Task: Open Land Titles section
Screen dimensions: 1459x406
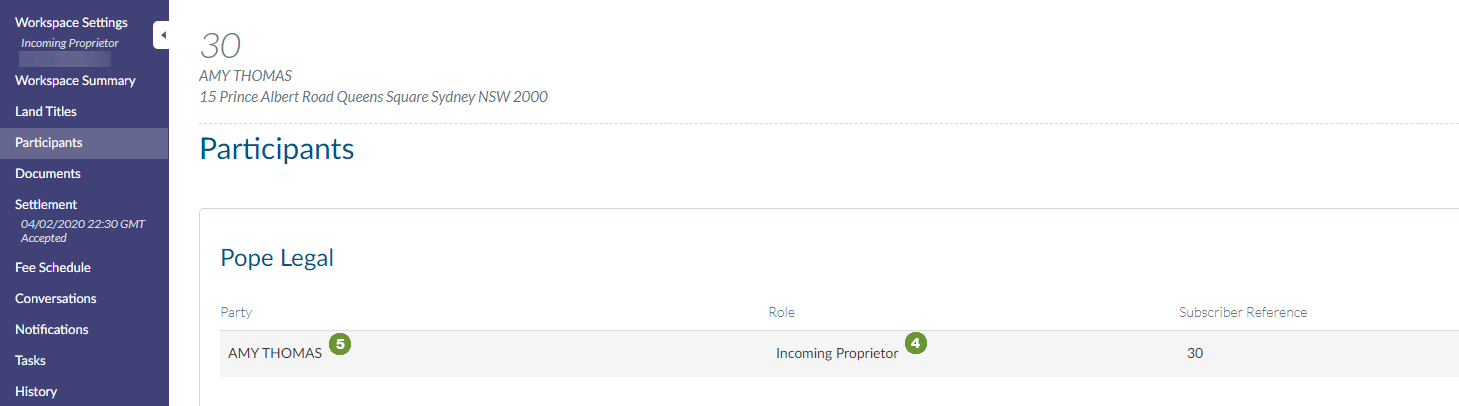Action: click(x=46, y=111)
